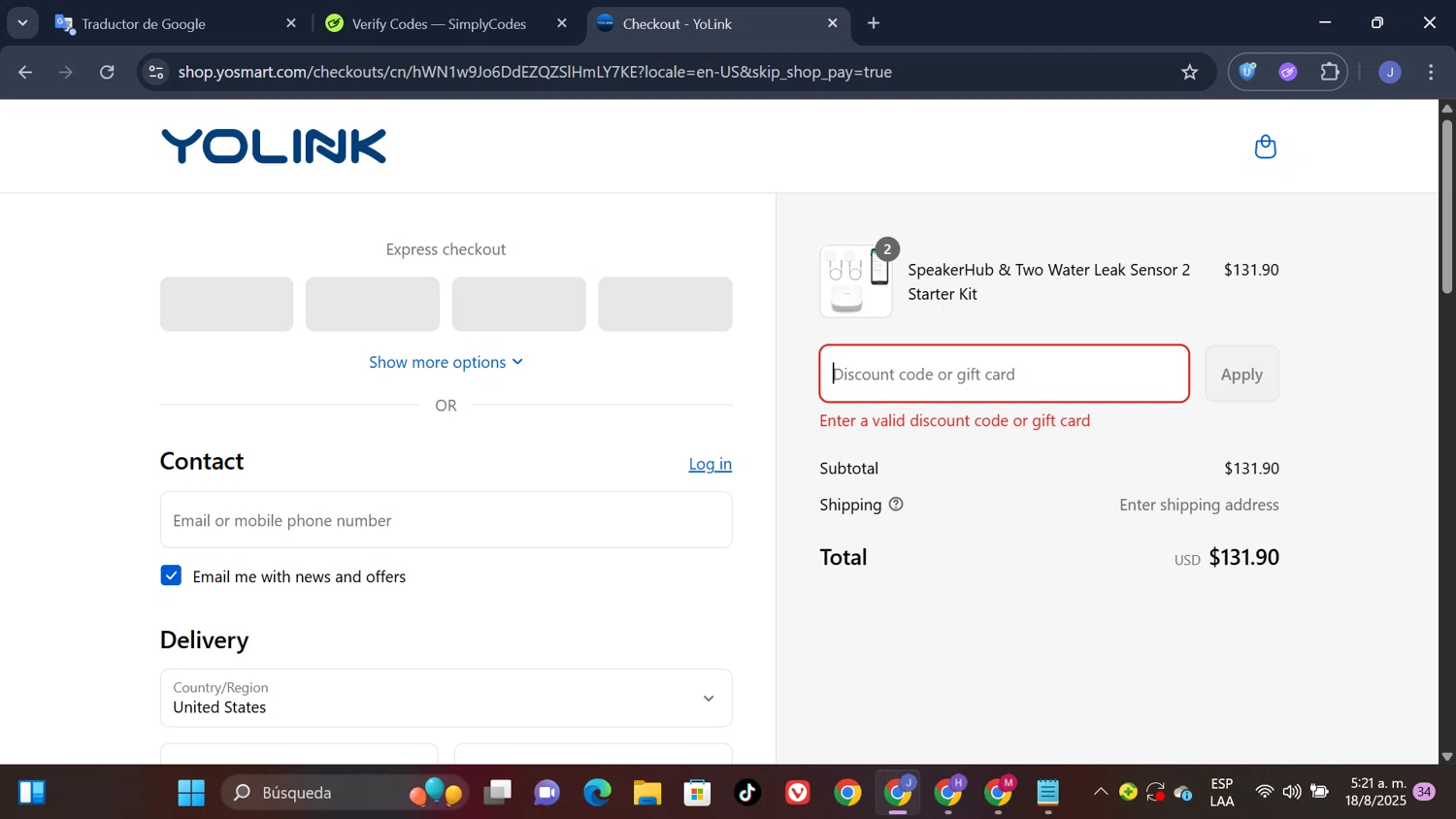Bookmark this page with the star icon
The image size is (1456, 819).
1190,72
